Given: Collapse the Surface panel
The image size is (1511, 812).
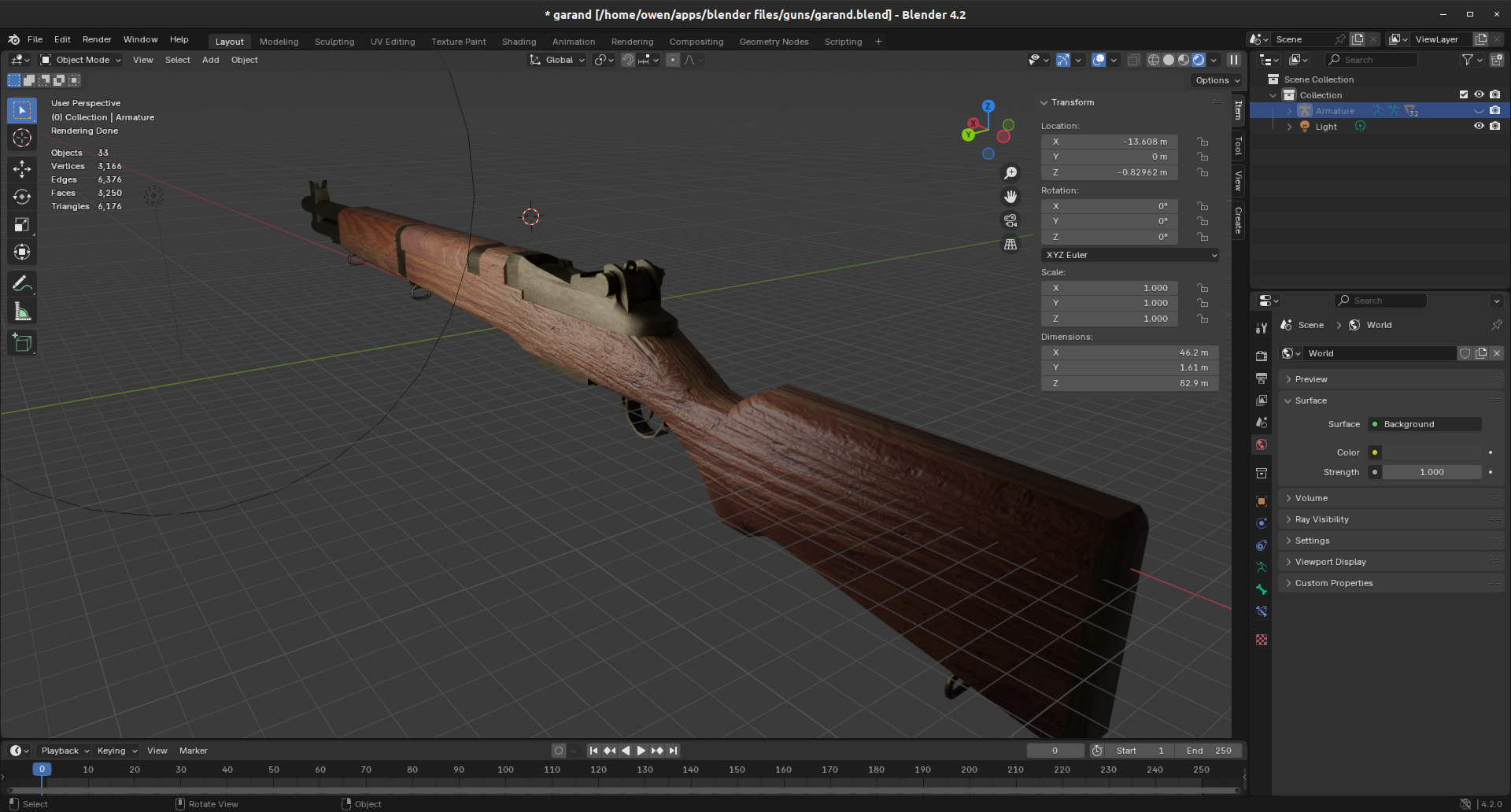Looking at the screenshot, I should coord(1391,400).
